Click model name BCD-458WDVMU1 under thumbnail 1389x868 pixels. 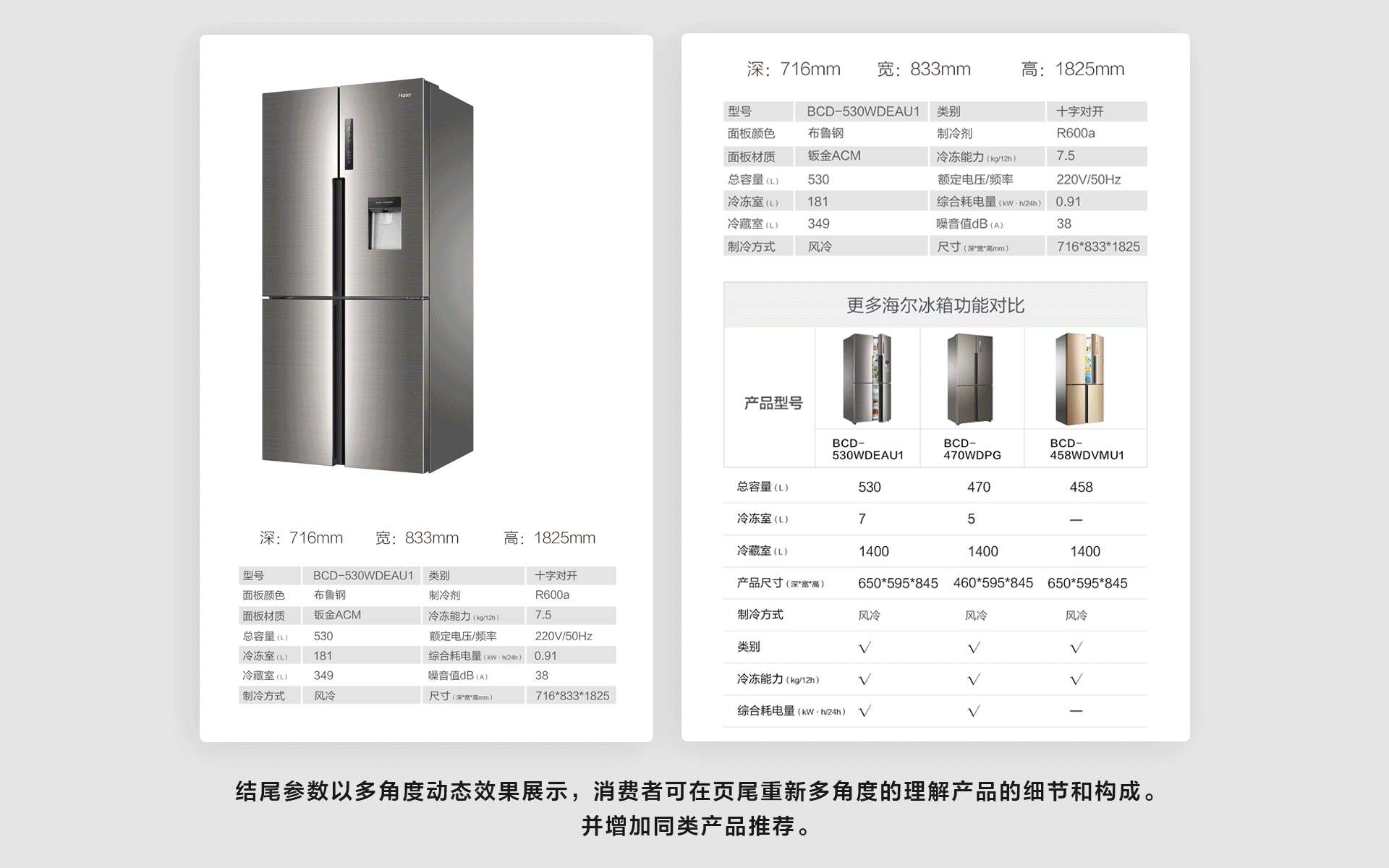[1087, 449]
